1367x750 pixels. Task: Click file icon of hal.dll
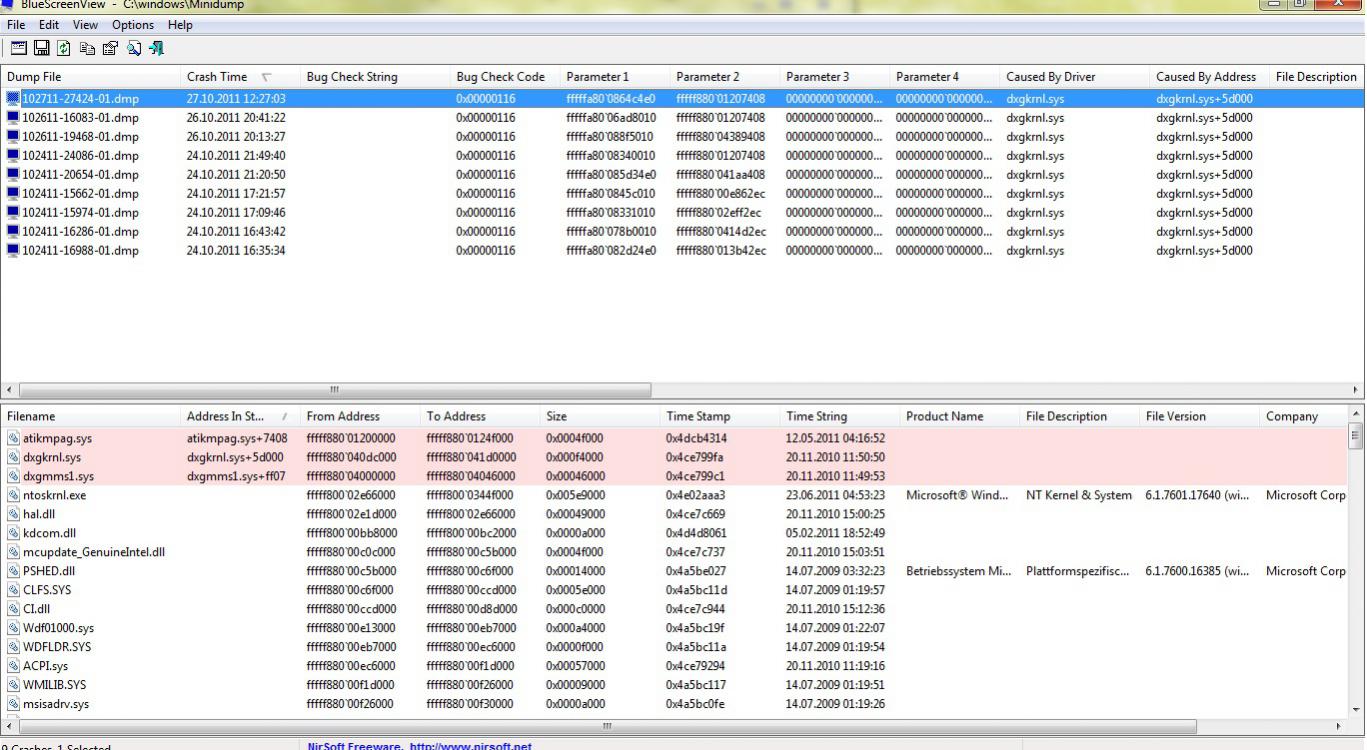13,514
